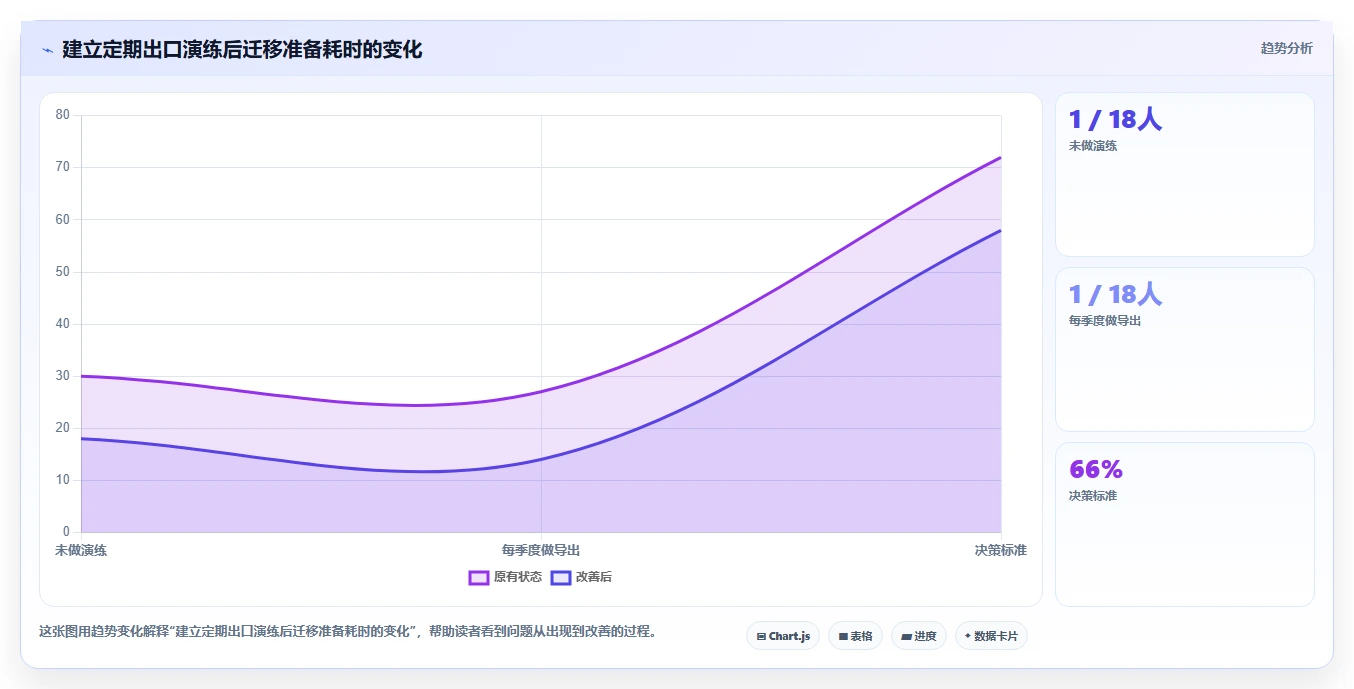1354x689 pixels.
Task: Click the 每季度做导出 stat card value
Action: point(1115,295)
